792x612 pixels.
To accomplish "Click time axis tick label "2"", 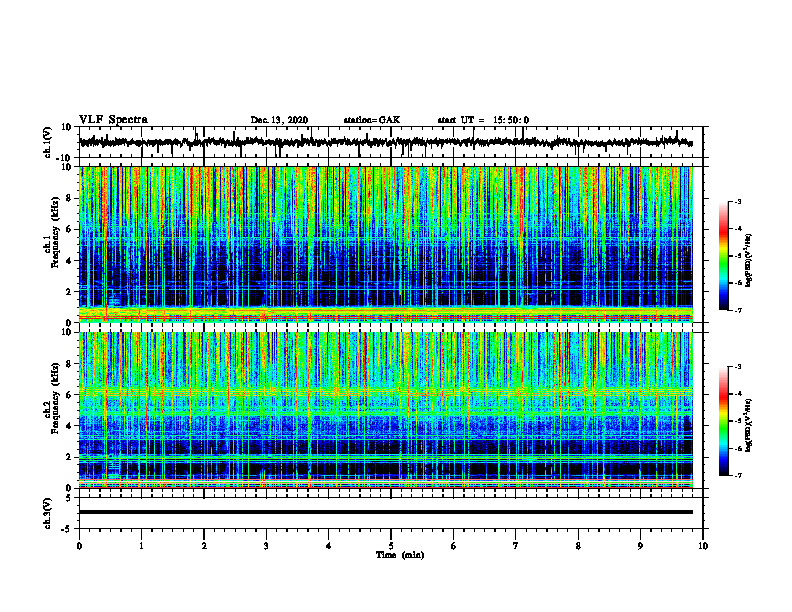I will click(x=204, y=546).
